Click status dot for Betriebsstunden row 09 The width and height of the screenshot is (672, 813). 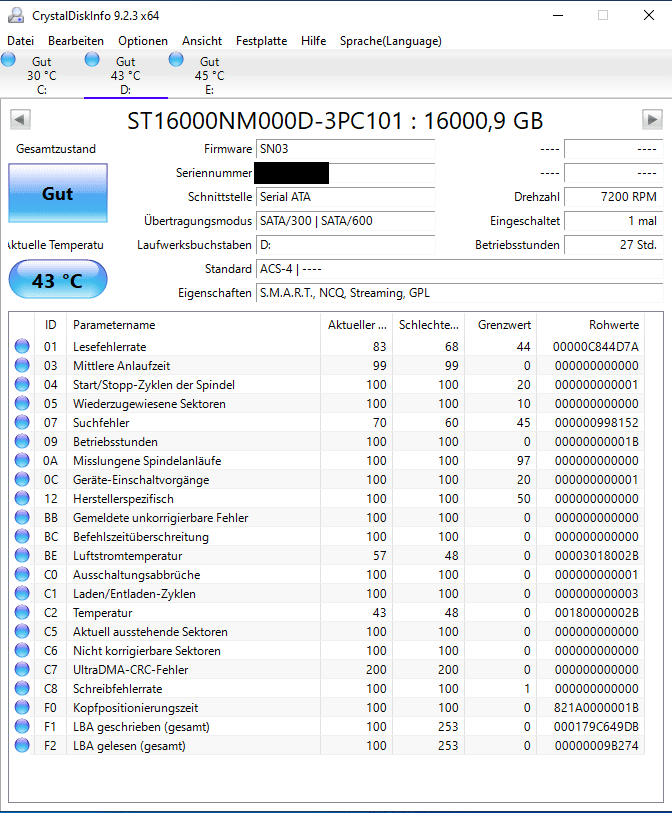click(22, 441)
